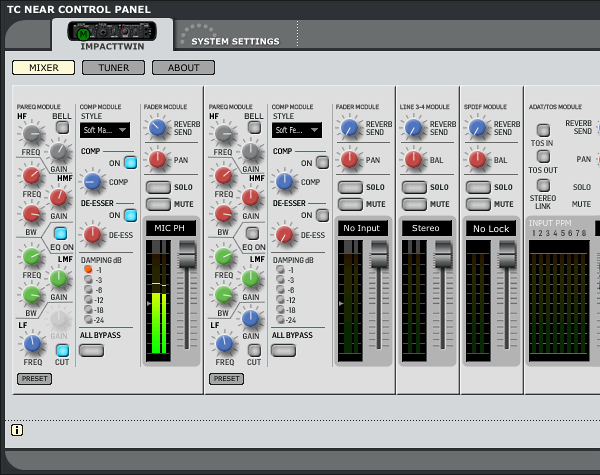The height and width of the screenshot is (475, 600).
Task: Open the System Settings tab
Action: coord(235,41)
